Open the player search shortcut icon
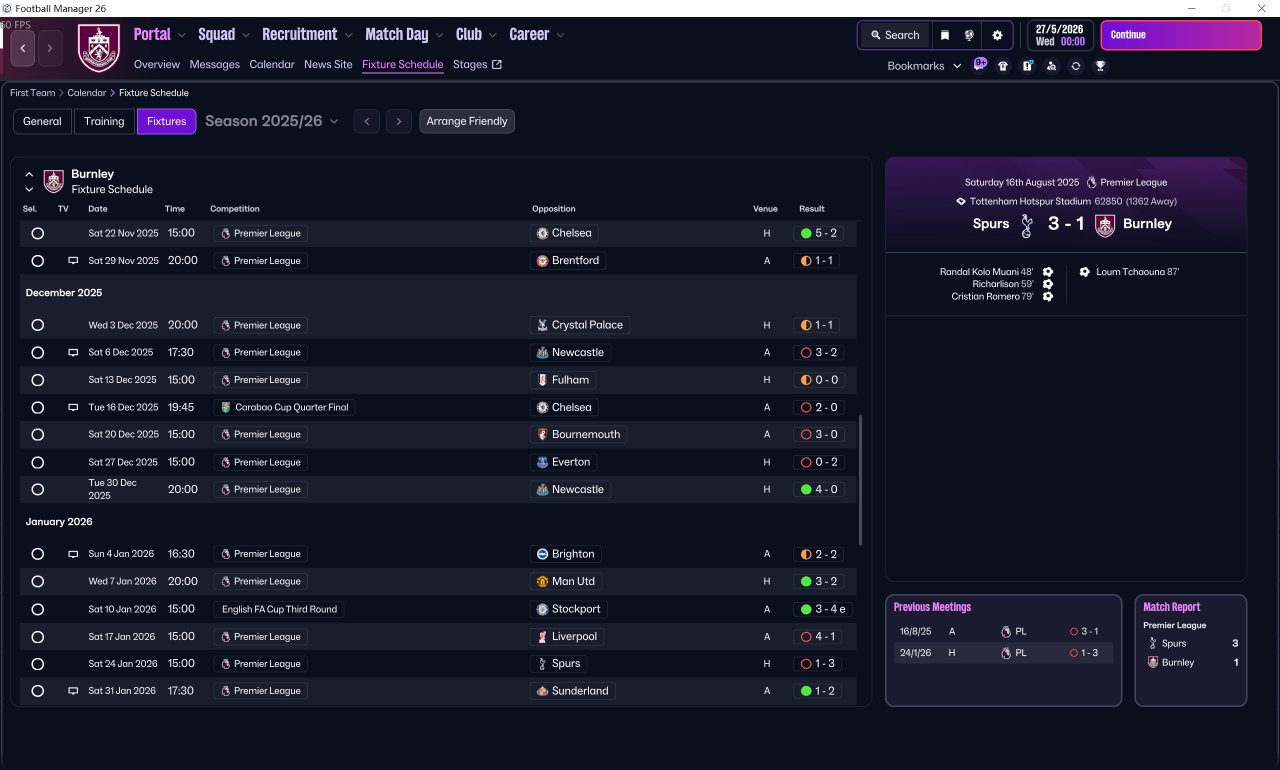 point(1051,66)
